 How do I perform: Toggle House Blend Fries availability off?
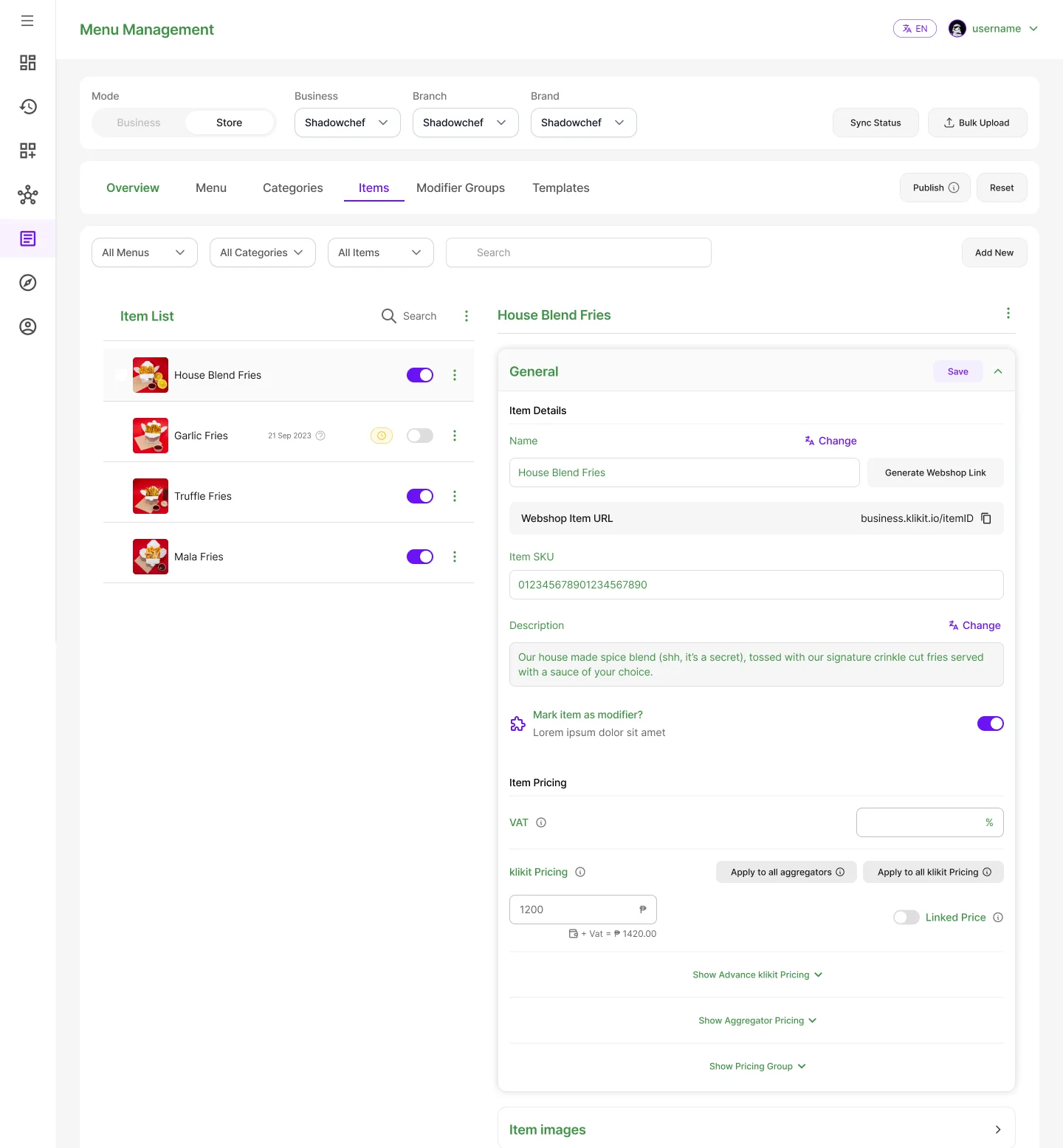(420, 375)
